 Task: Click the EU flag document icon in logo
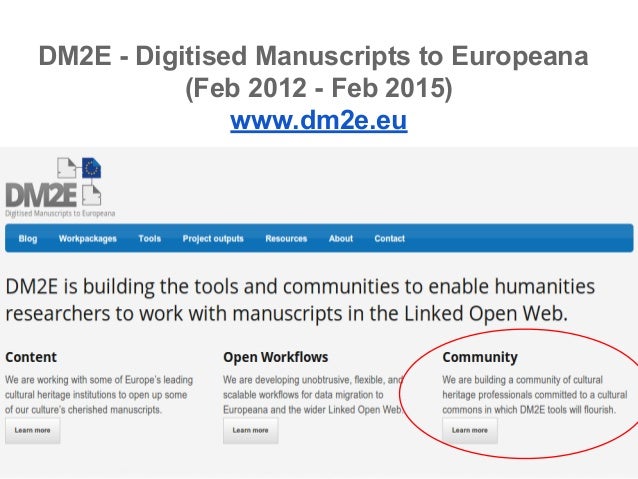coord(91,168)
